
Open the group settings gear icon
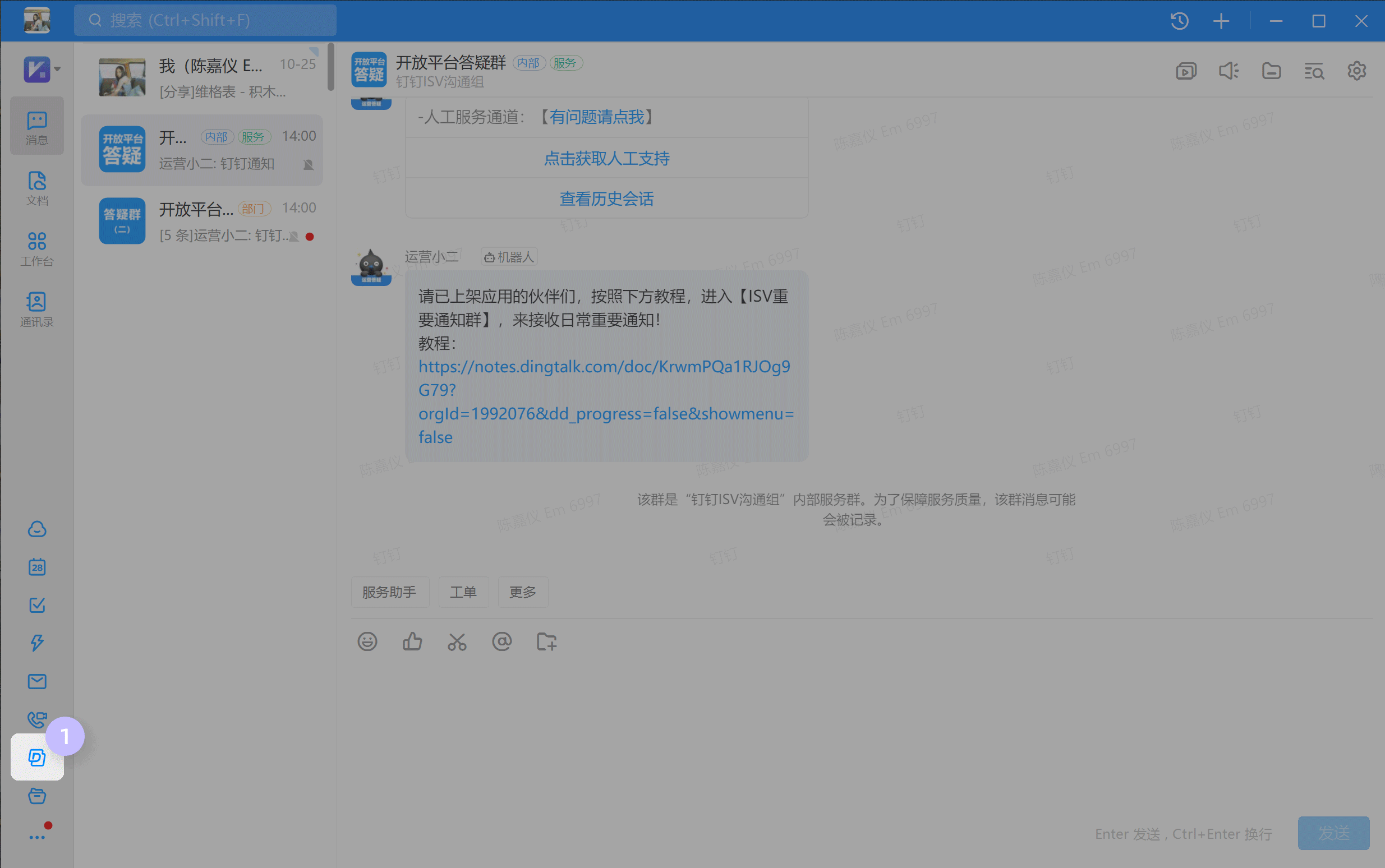[x=1357, y=71]
